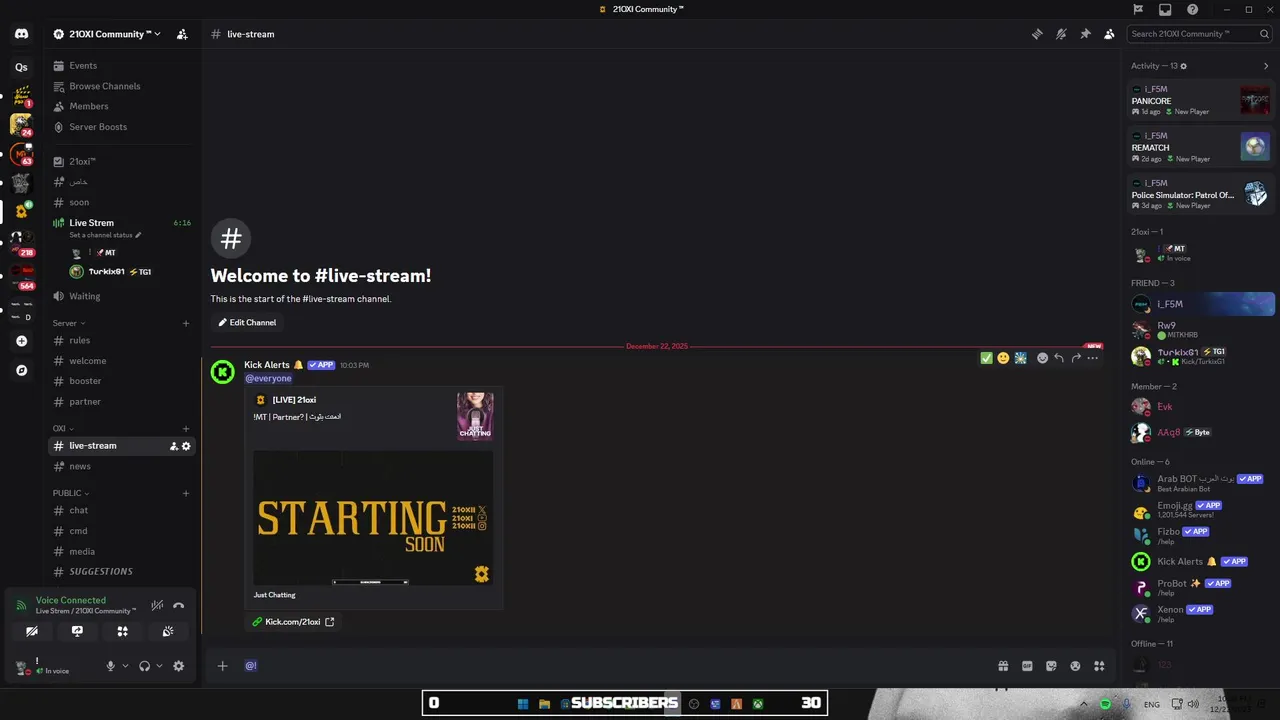Viewport: 1280px width, 720px height.
Task: Collapse the Server category
Action: tap(69, 323)
